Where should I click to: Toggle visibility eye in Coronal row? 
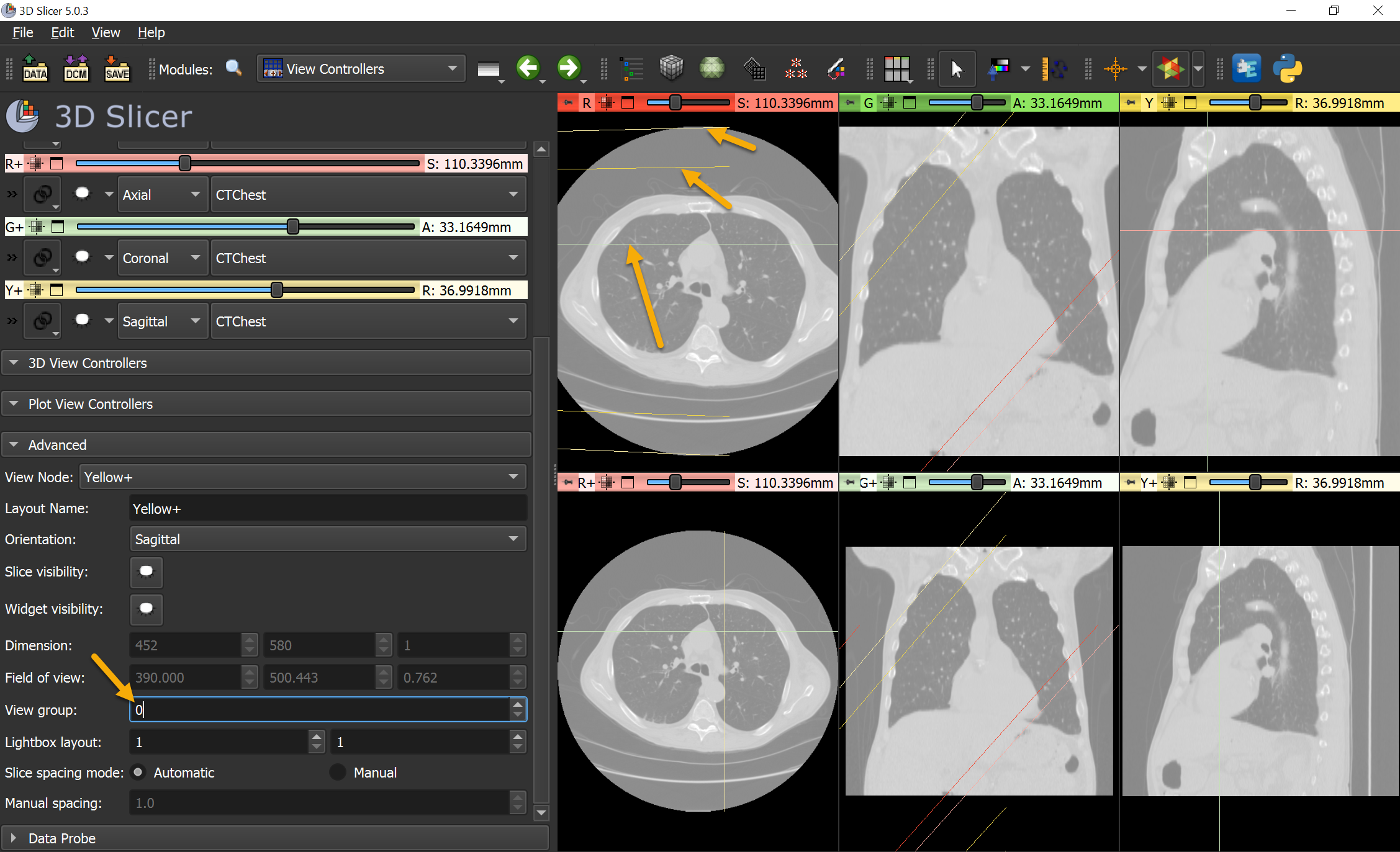[82, 257]
